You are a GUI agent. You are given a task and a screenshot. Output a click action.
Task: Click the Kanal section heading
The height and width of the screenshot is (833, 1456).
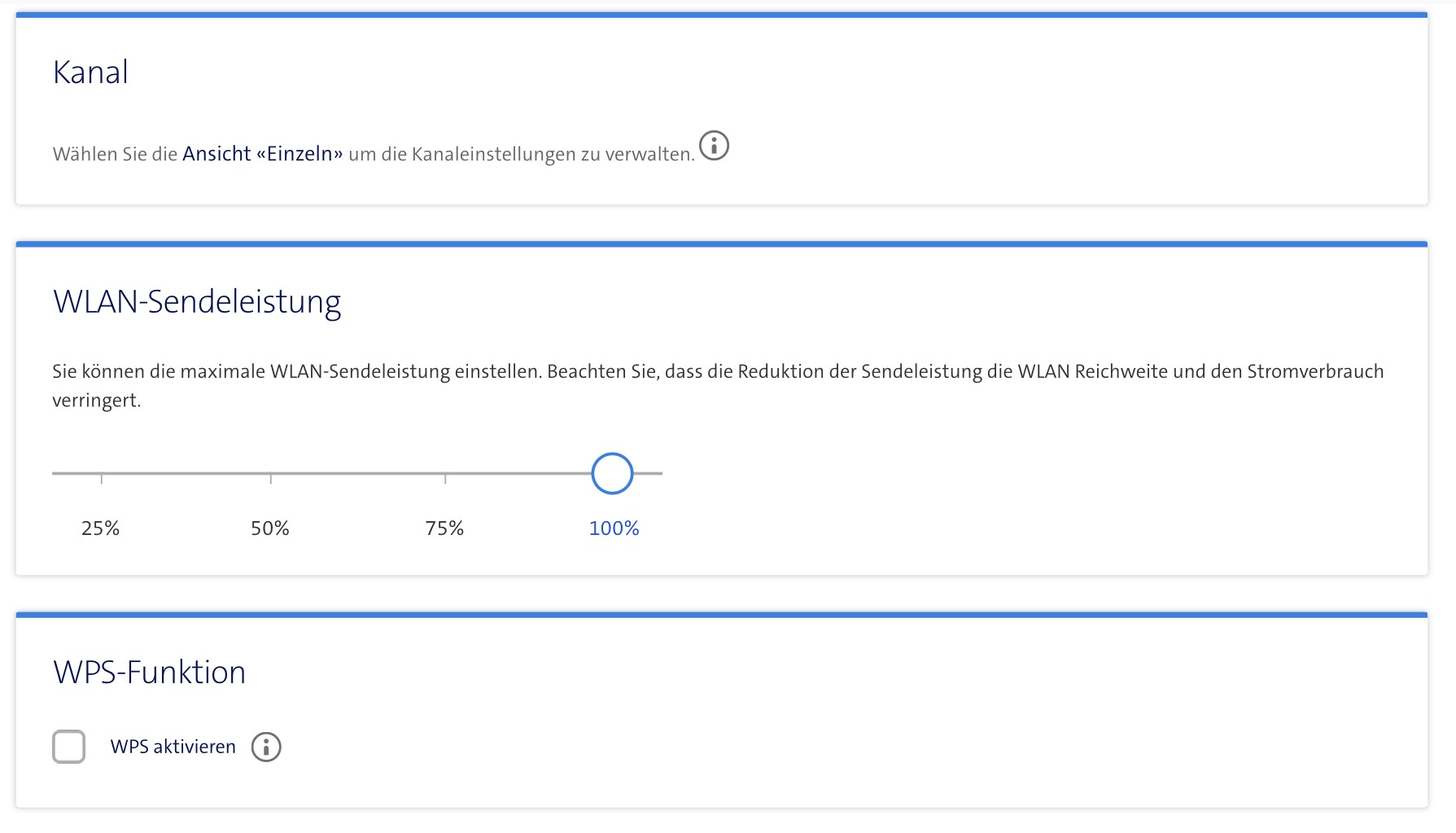[x=90, y=72]
